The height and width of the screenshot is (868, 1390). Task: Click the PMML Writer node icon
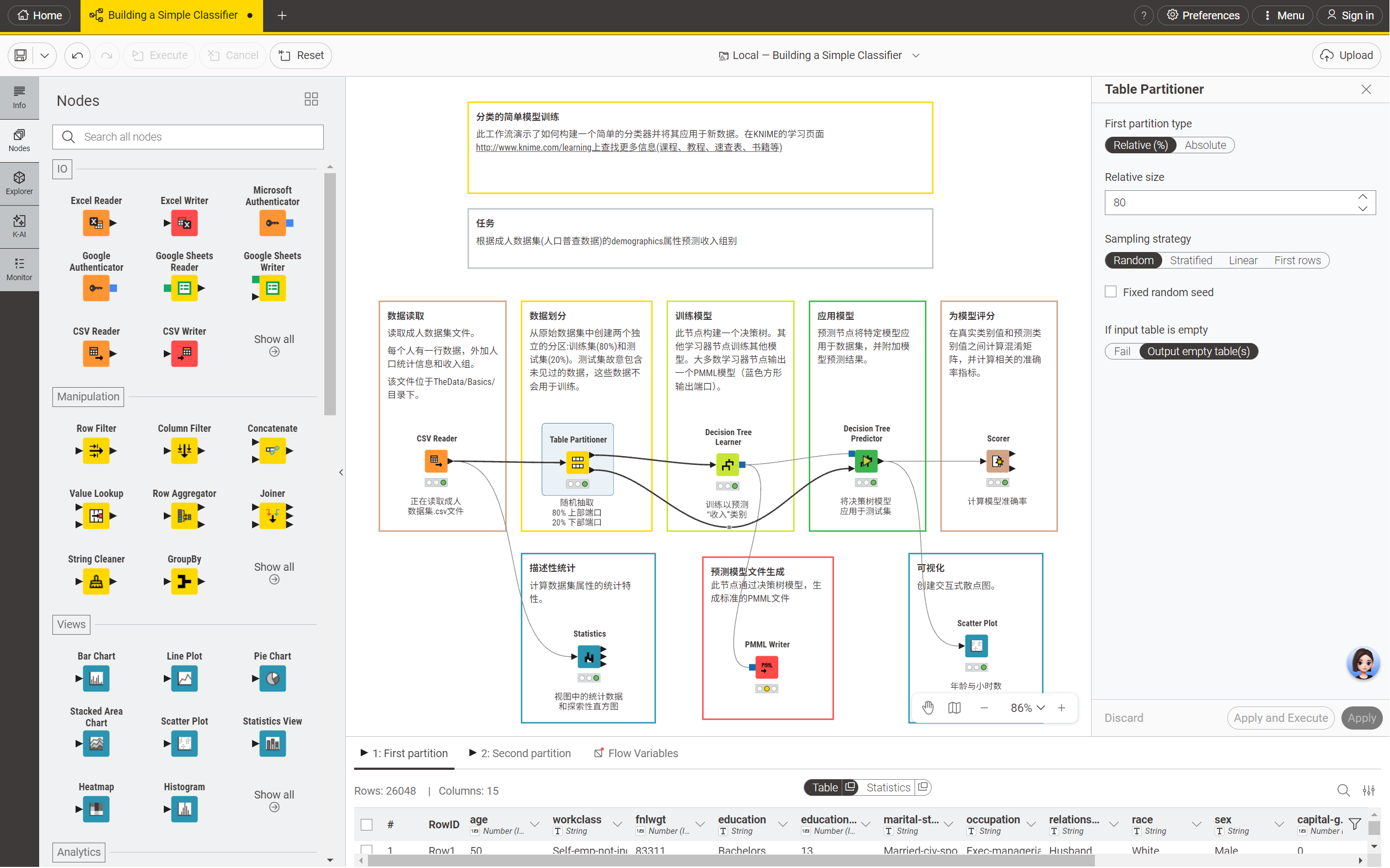point(767,667)
